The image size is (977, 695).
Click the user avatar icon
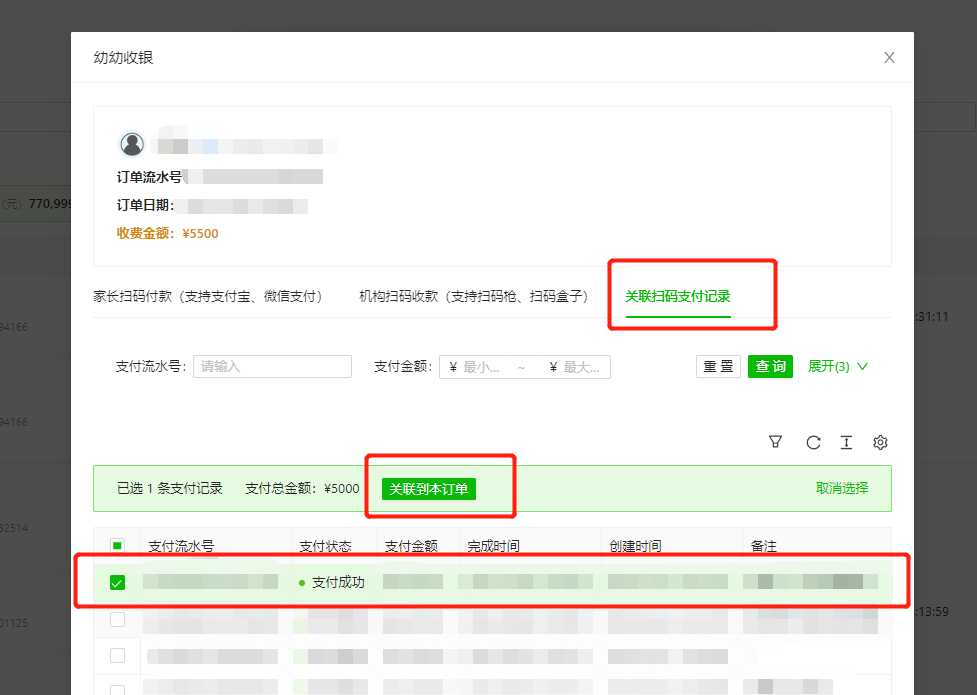[132, 144]
